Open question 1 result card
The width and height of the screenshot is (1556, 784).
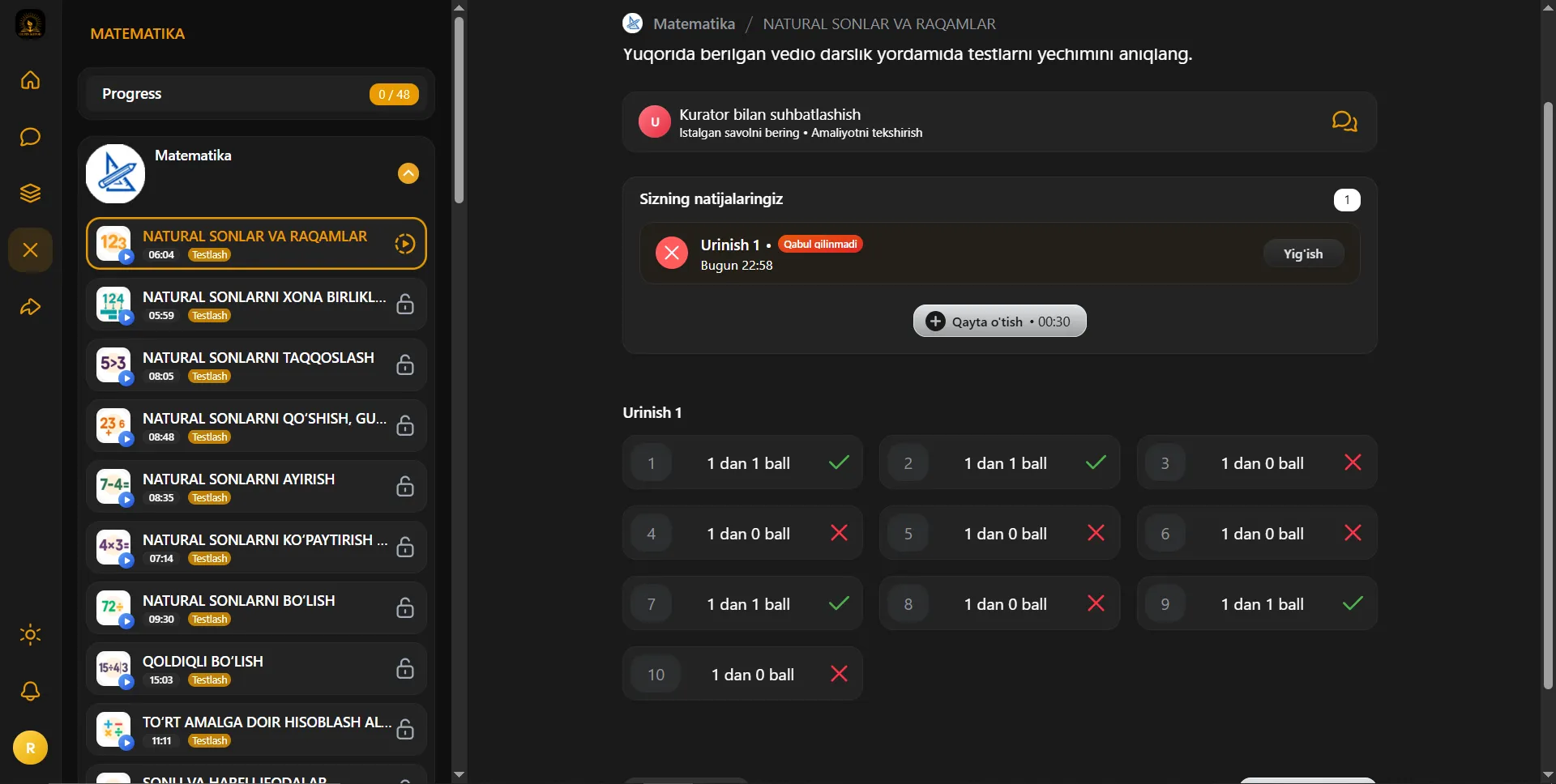742,462
